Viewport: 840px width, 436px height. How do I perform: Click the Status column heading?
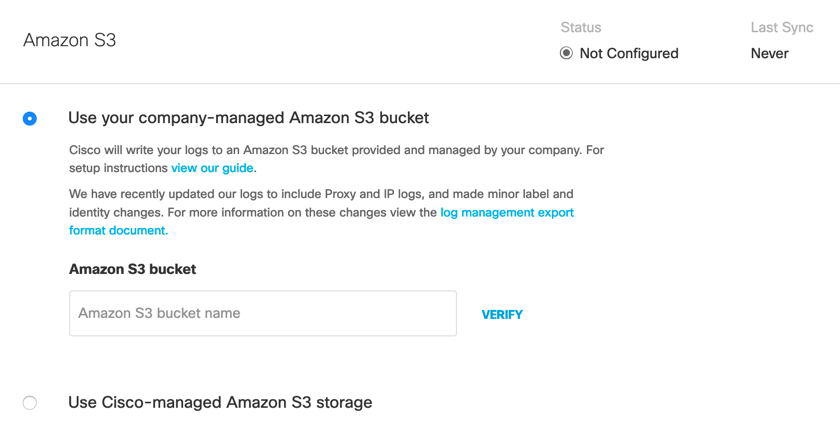[x=580, y=27]
